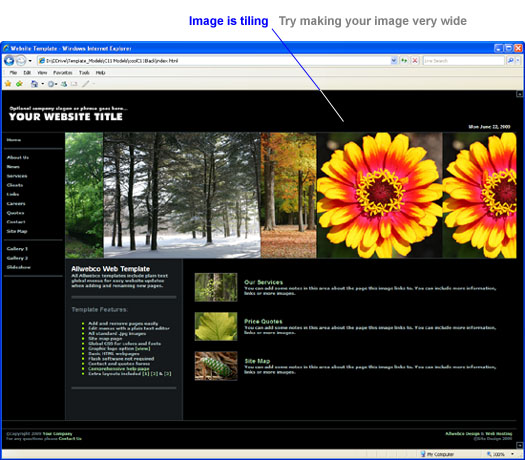Open the Tools menu

coord(84,73)
